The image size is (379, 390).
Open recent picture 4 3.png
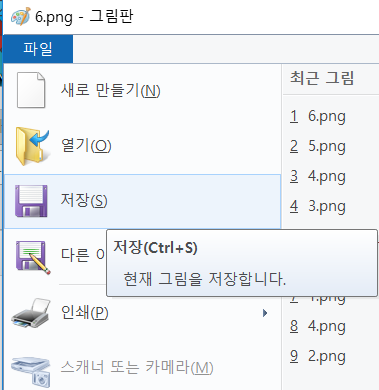[x=331, y=206]
